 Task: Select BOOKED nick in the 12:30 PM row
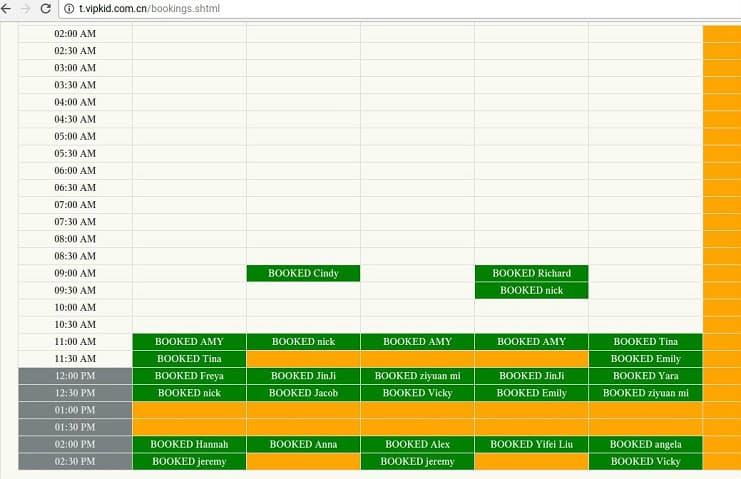pos(189,393)
